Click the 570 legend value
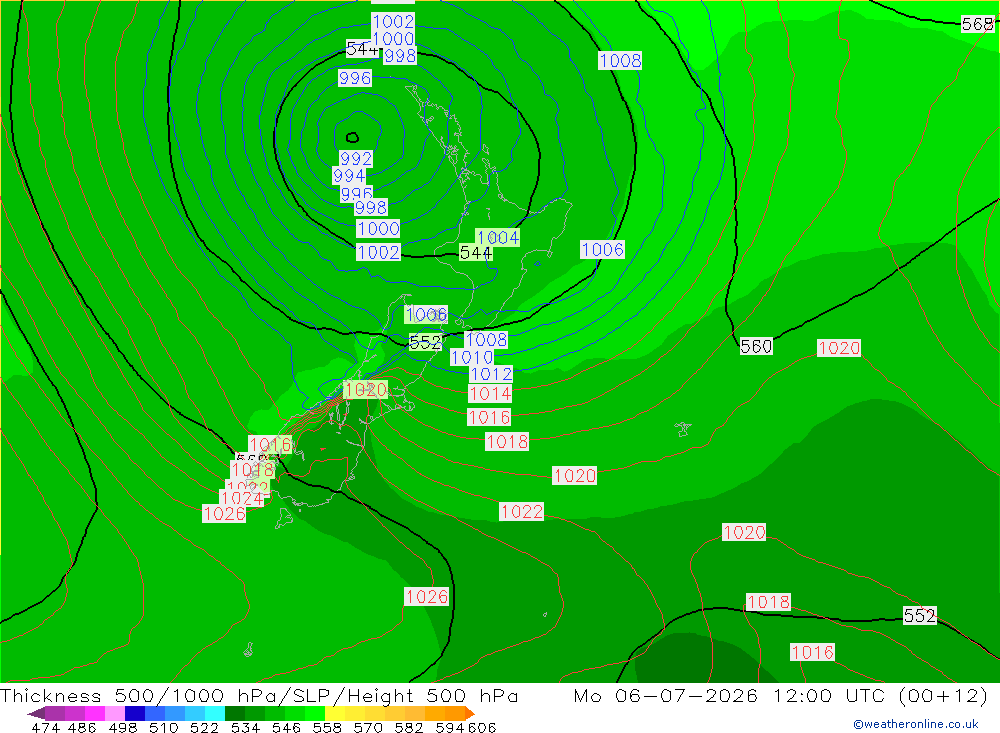This screenshot has height=733, width=1000. [x=368, y=728]
